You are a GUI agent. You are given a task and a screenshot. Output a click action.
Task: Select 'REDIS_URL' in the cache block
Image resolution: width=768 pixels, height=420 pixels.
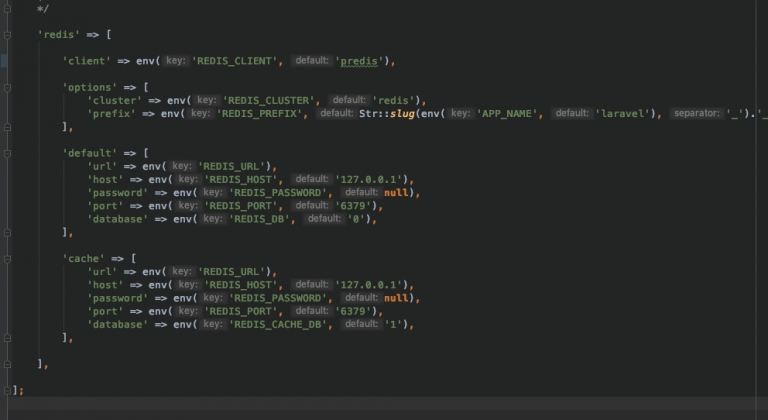[x=232, y=272]
